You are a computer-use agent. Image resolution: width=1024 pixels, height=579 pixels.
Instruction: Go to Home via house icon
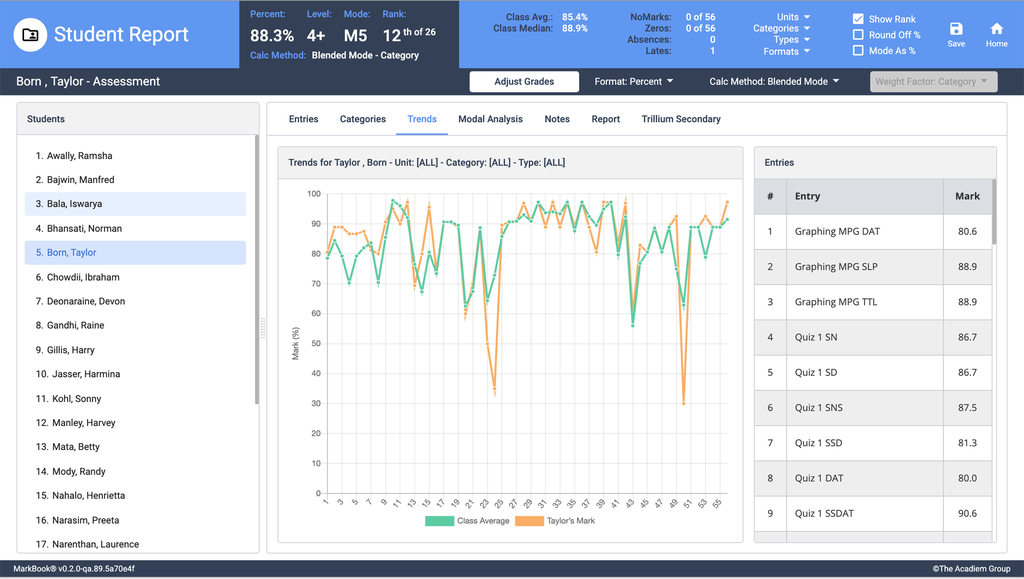pyautogui.click(x=997, y=29)
